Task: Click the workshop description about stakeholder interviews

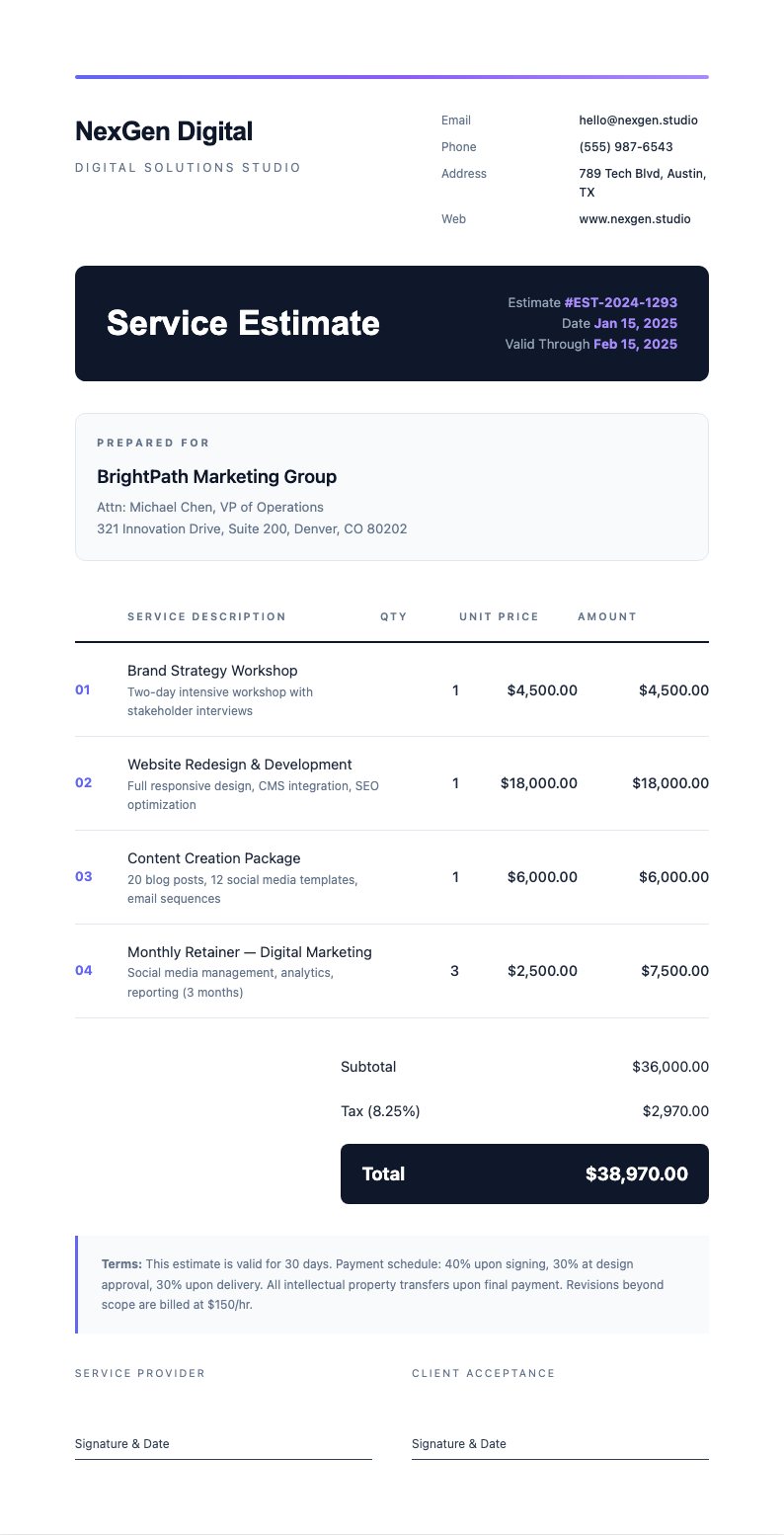Action: click(220, 701)
